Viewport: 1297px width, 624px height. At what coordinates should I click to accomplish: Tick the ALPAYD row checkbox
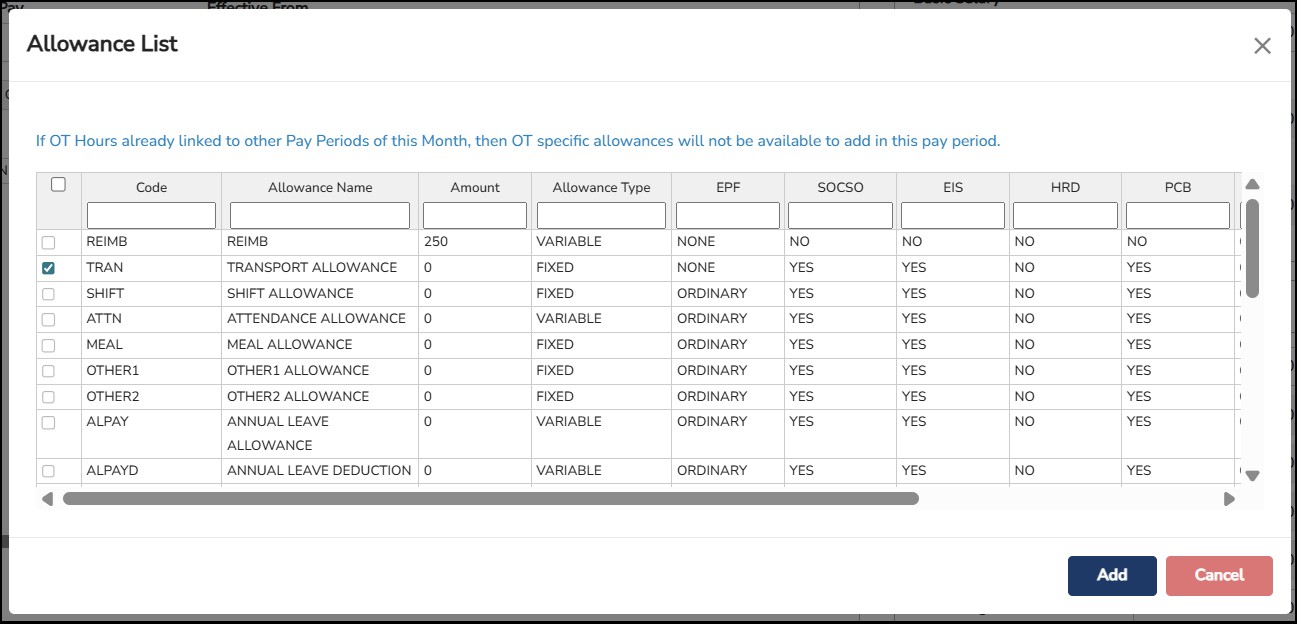click(x=48, y=471)
